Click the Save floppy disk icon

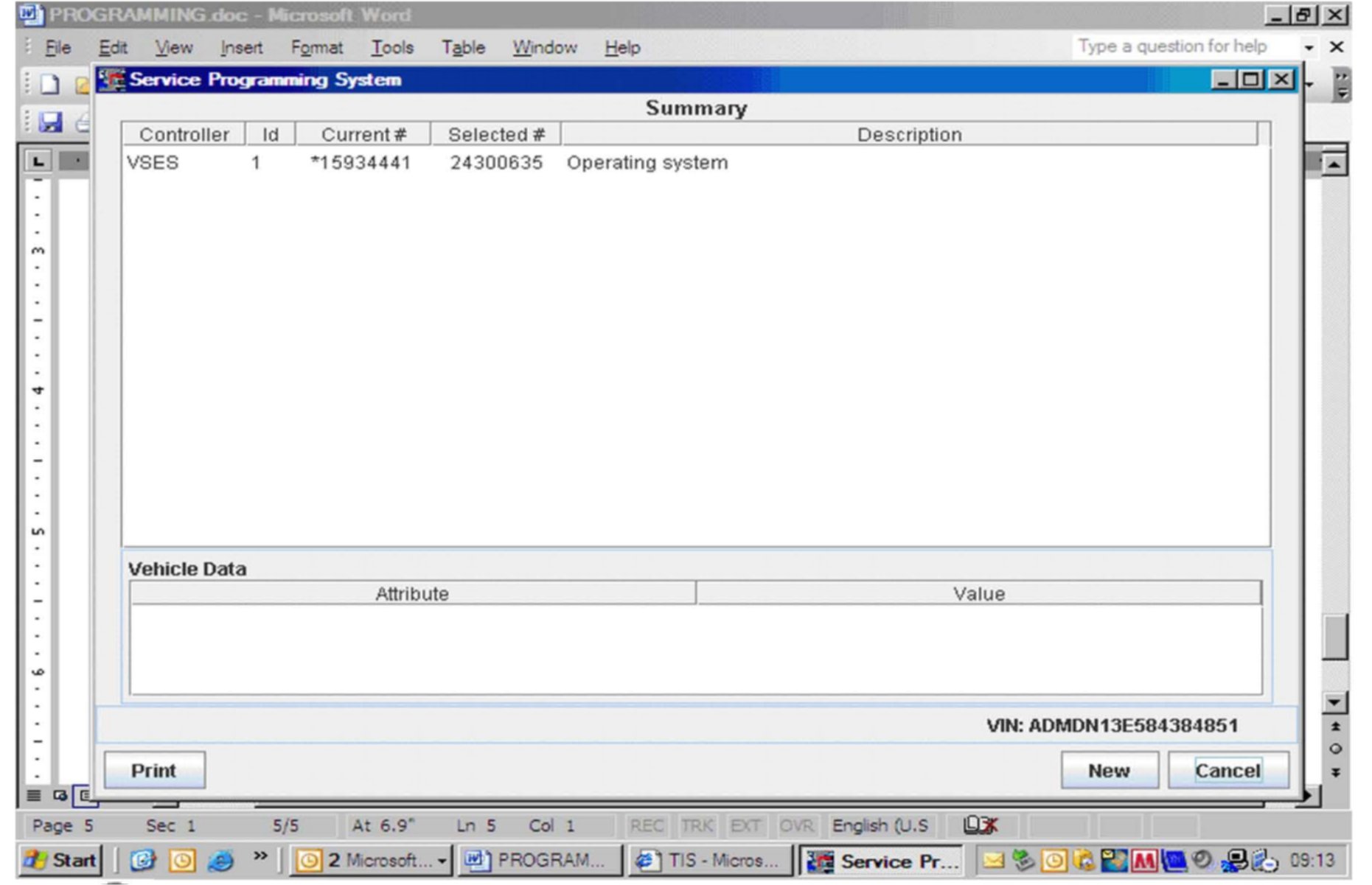click(x=50, y=122)
